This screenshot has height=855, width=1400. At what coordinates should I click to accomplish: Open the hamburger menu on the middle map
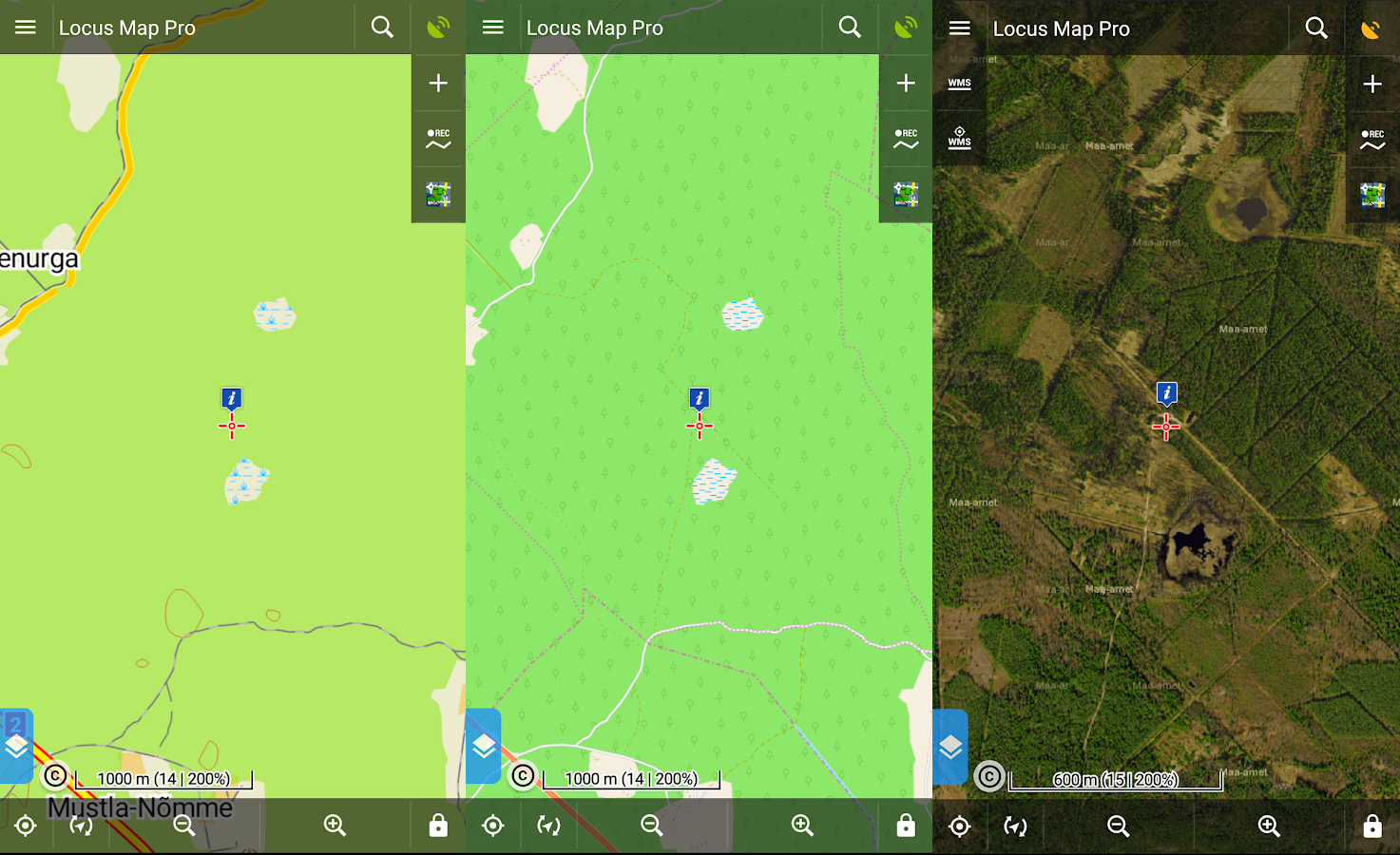(x=492, y=28)
